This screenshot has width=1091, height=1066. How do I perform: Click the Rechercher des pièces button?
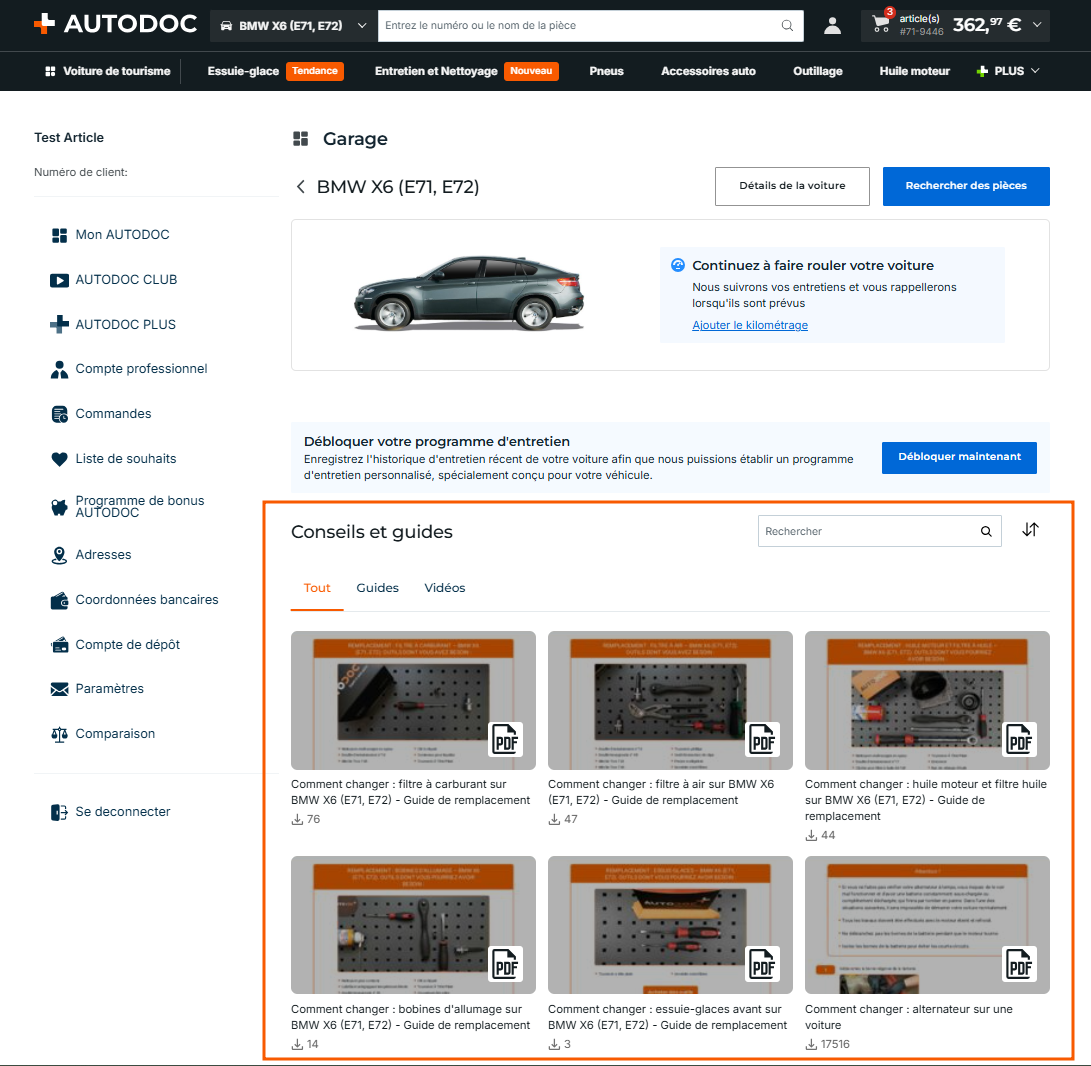click(966, 186)
